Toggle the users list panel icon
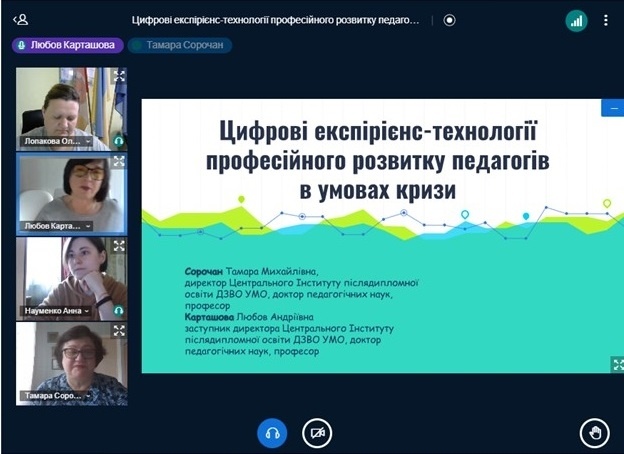This screenshot has height=454, width=624. [21, 19]
